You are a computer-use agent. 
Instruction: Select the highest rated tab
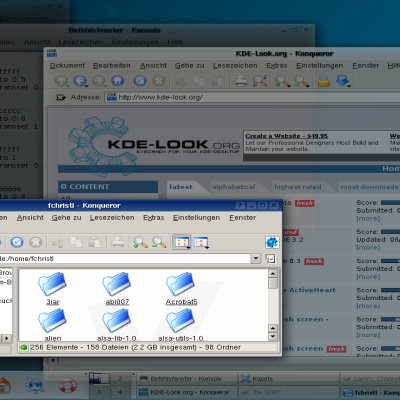298,187
